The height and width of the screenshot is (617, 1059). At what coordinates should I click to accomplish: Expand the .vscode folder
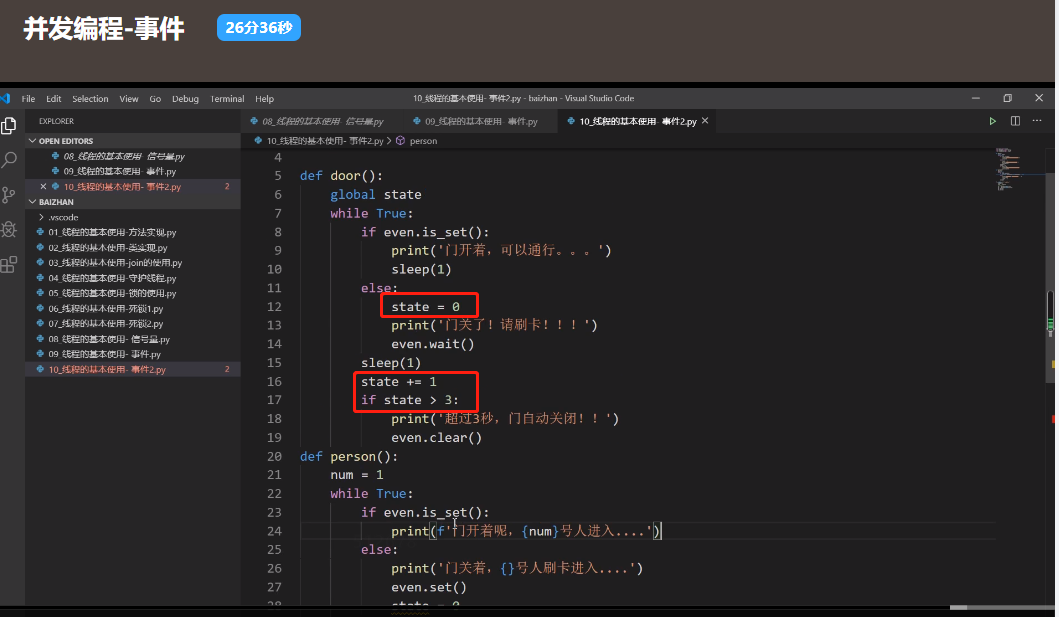click(x=133, y=217)
